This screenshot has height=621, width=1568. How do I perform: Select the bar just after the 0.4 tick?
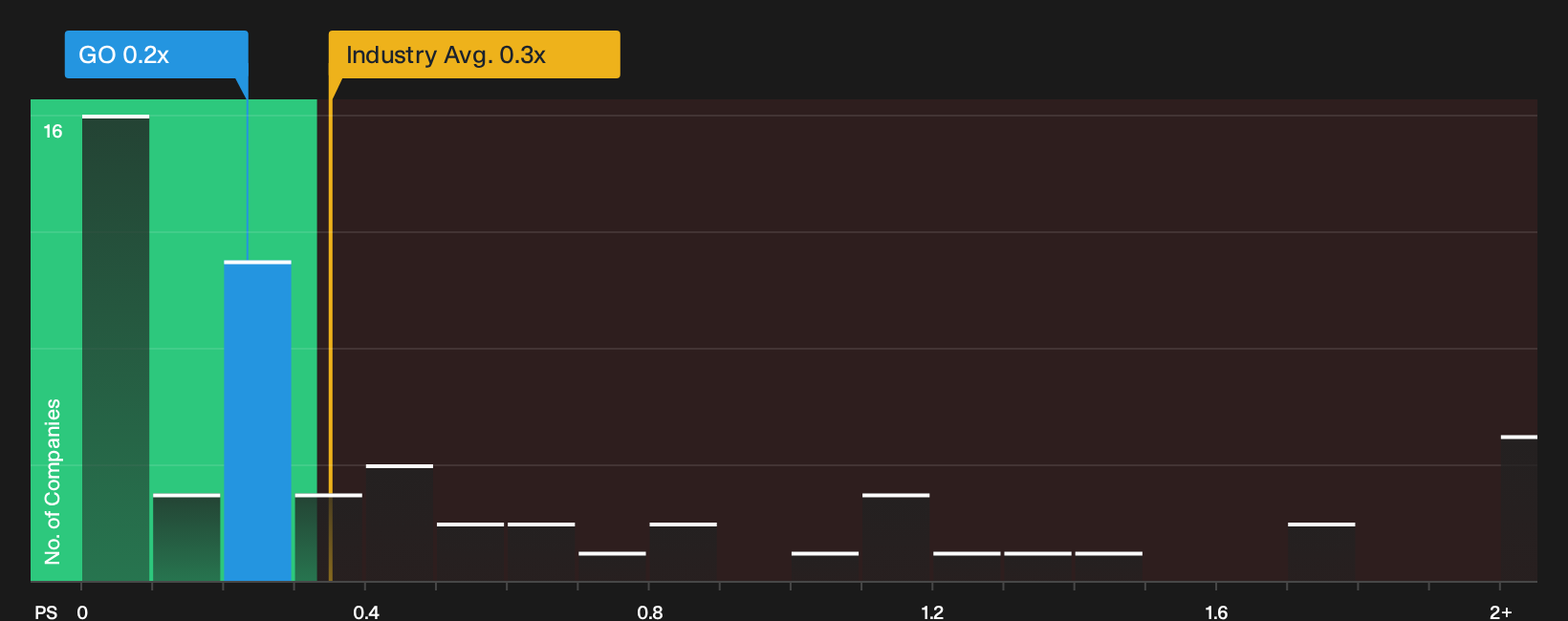point(400,523)
